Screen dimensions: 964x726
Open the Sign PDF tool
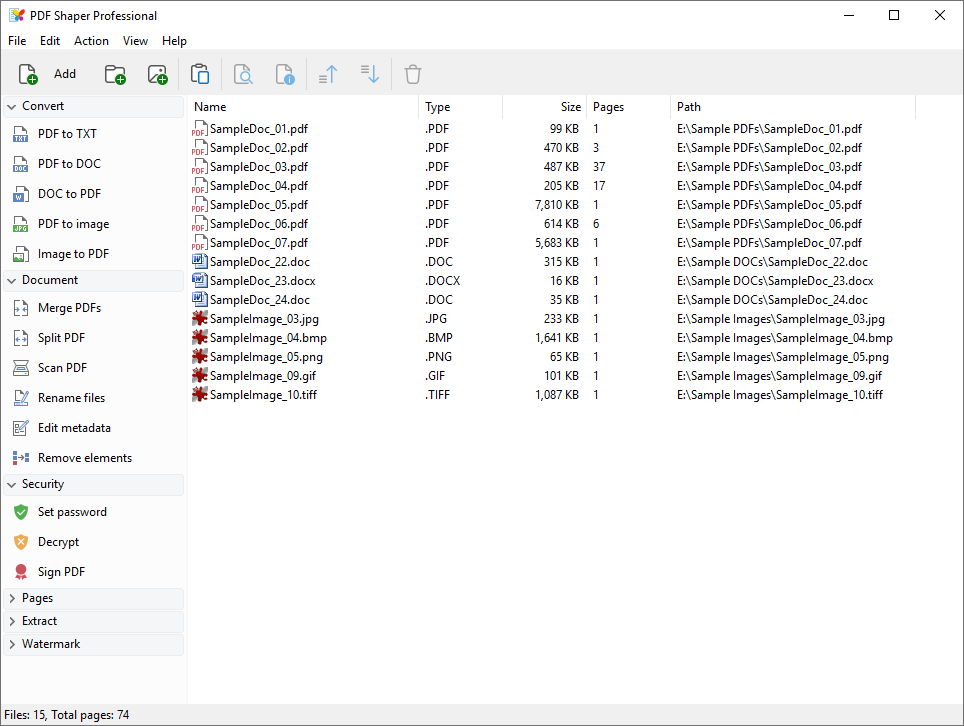(x=60, y=572)
